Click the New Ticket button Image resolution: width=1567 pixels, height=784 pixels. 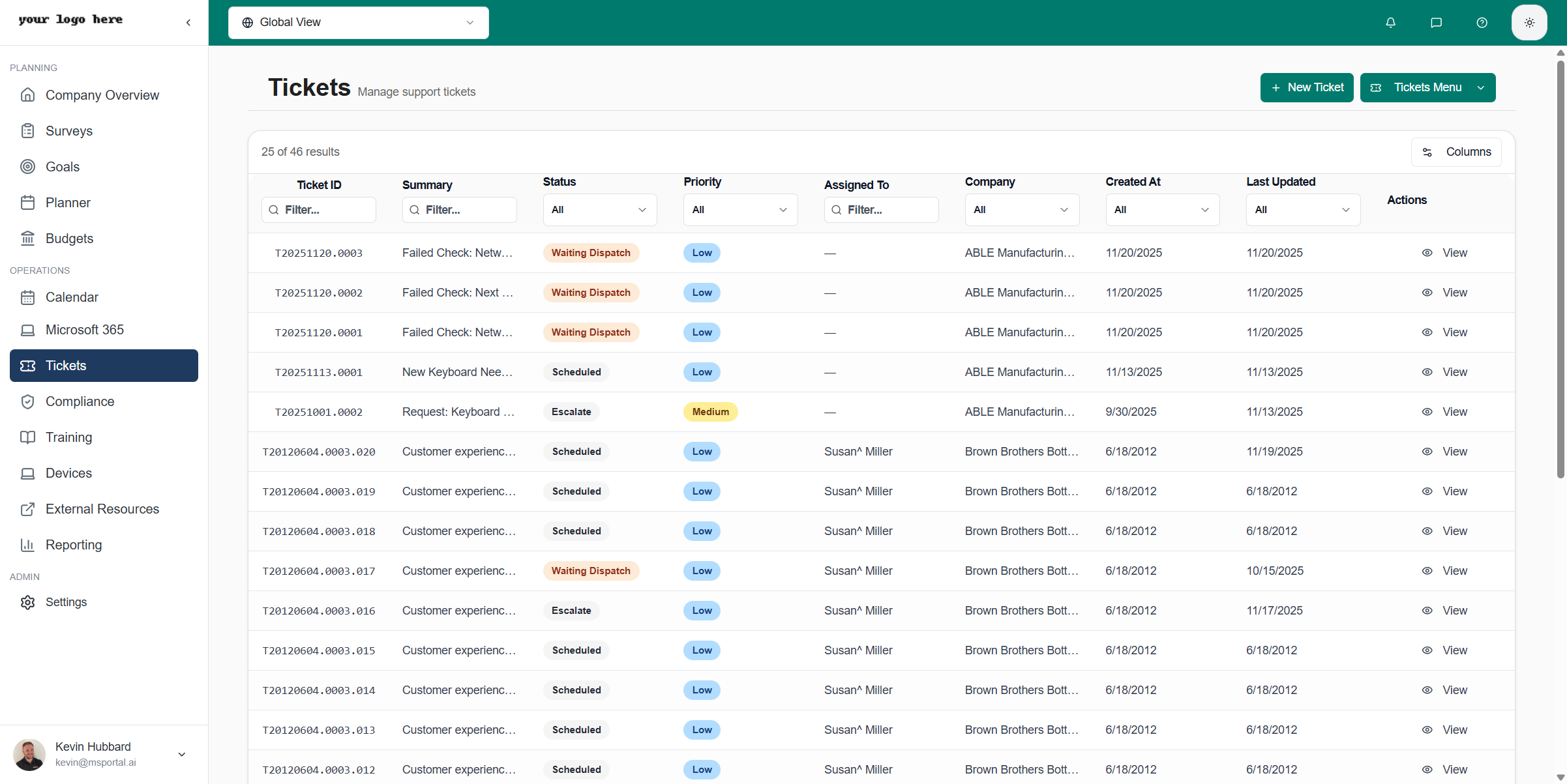click(1306, 87)
